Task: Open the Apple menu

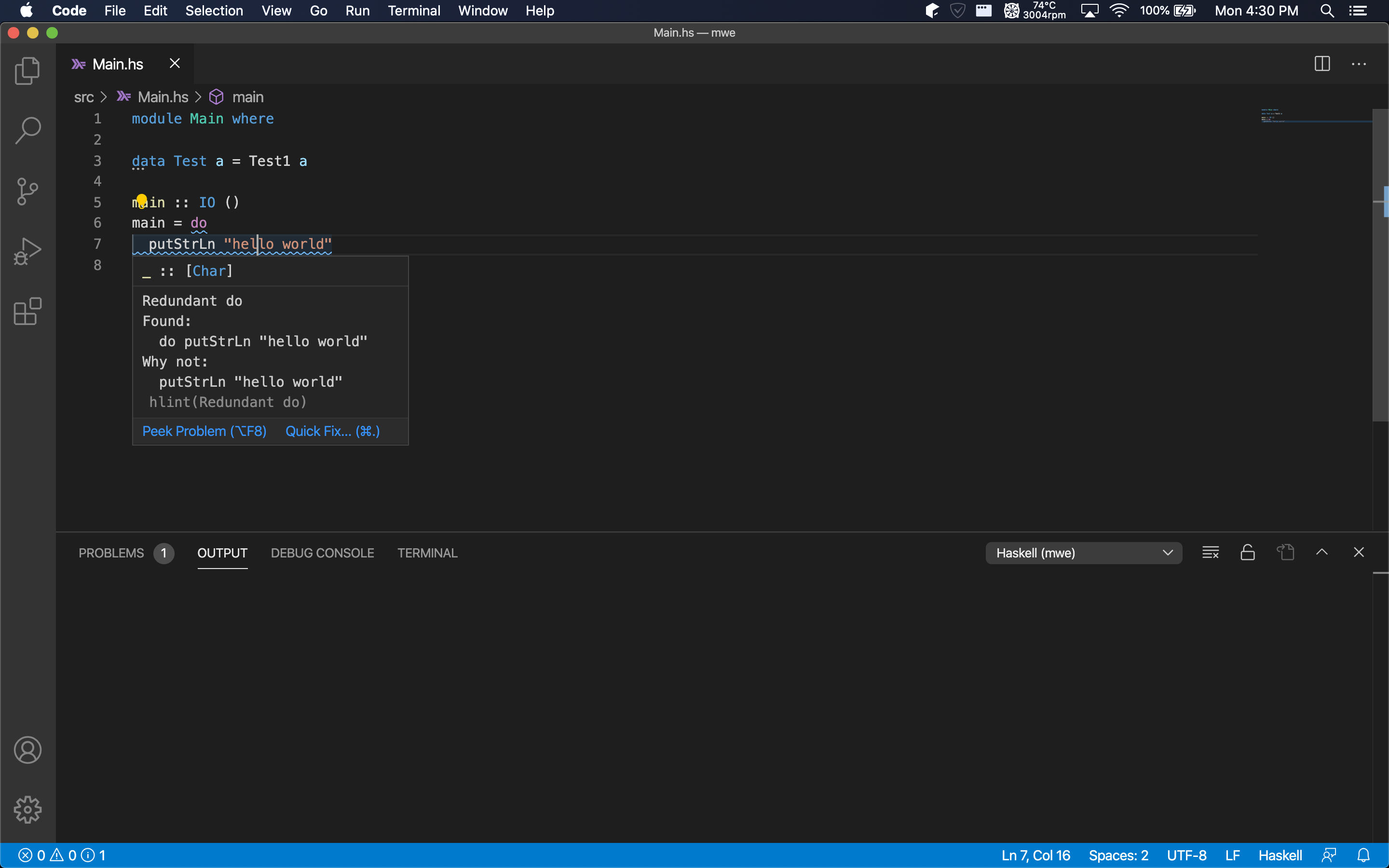Action: 26,11
